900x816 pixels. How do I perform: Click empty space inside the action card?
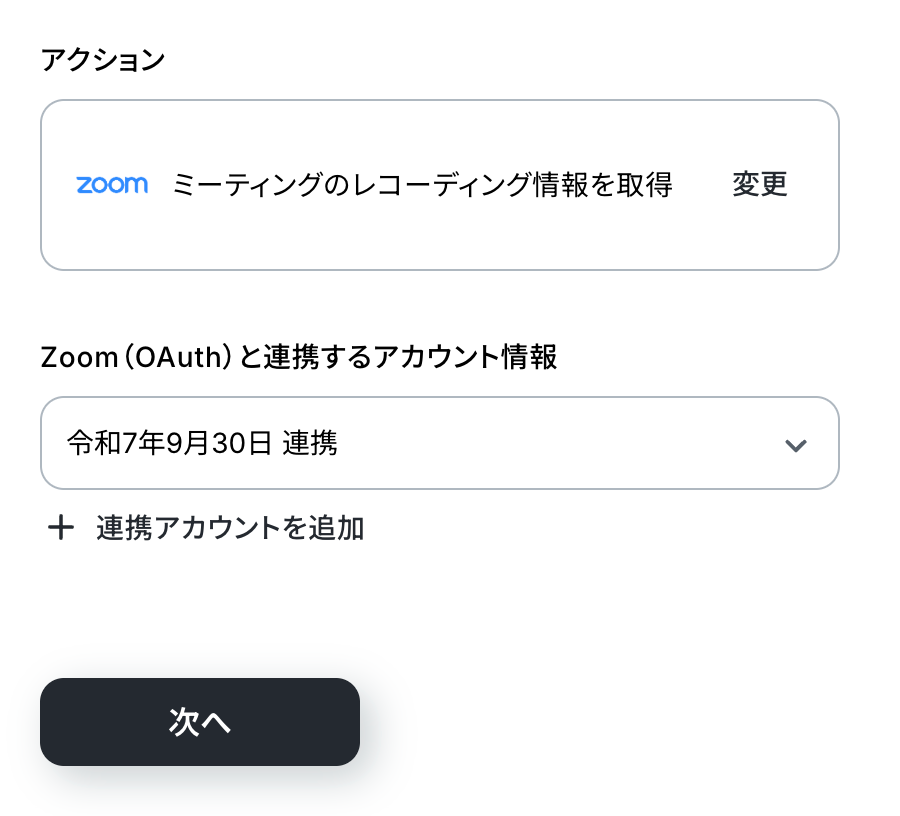click(440, 241)
